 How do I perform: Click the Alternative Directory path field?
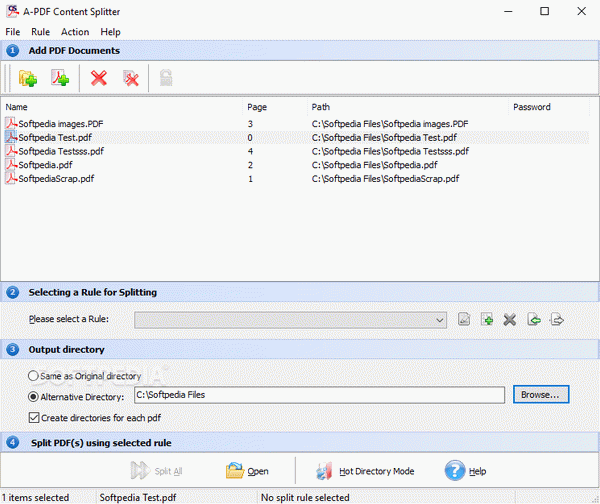(x=319, y=395)
